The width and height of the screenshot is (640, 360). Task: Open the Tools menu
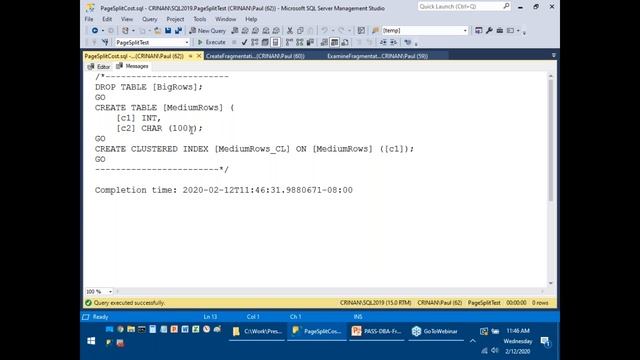pyautogui.click(x=200, y=19)
